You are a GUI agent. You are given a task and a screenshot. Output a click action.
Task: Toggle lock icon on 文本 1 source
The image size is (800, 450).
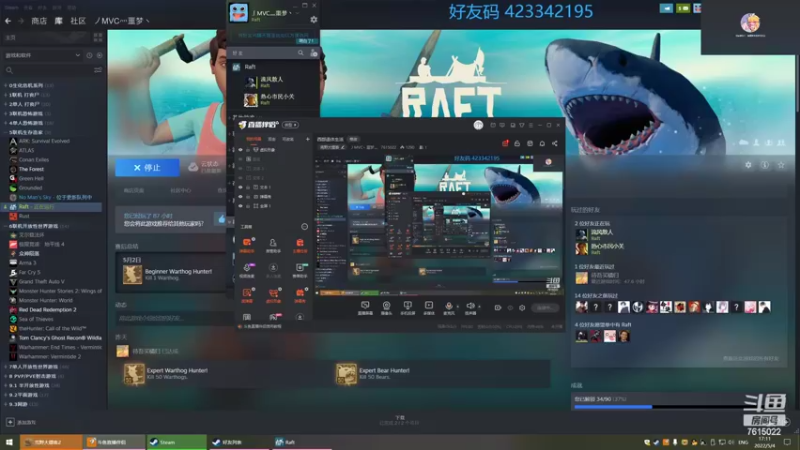(x=248, y=187)
